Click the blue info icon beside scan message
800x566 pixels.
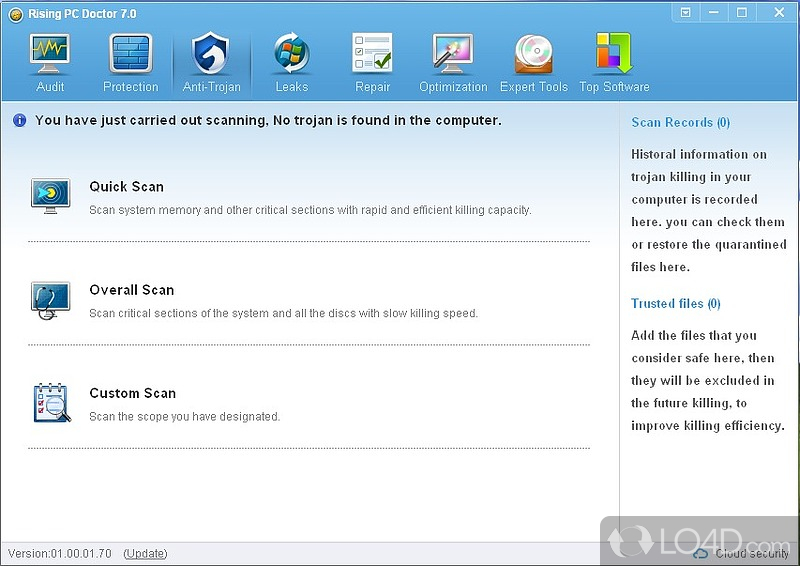click(x=19, y=120)
